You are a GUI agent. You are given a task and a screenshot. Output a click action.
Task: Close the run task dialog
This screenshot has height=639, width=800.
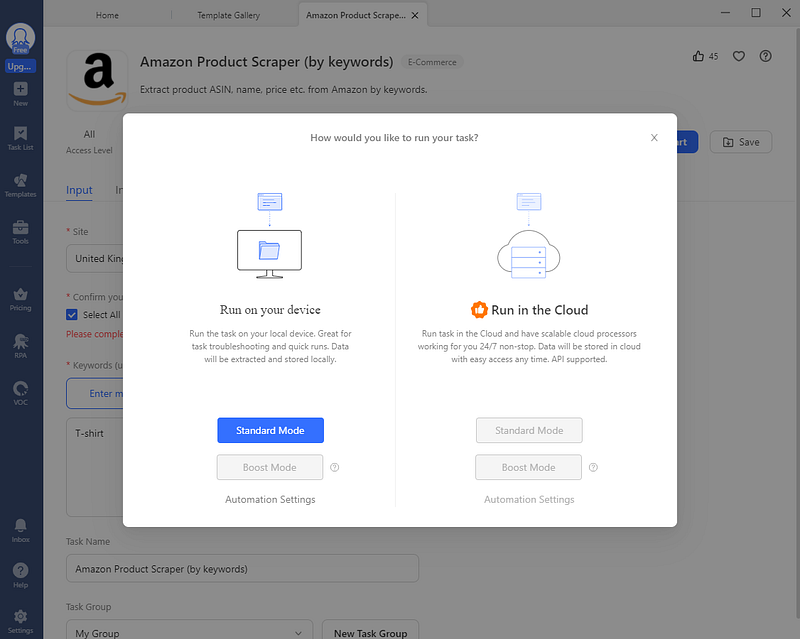[654, 138]
